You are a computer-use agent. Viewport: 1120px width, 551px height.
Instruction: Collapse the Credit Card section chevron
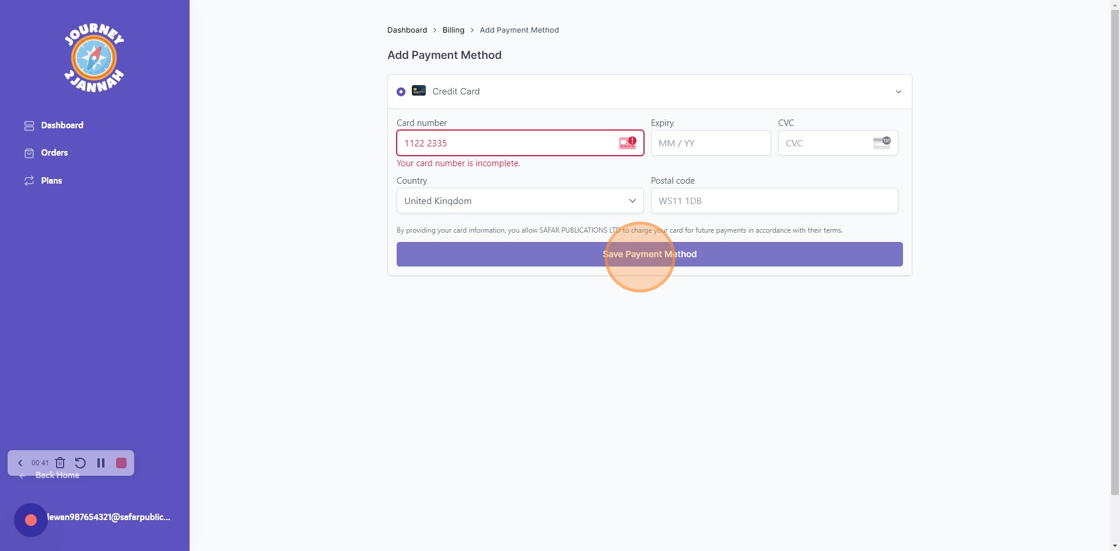[x=898, y=92]
